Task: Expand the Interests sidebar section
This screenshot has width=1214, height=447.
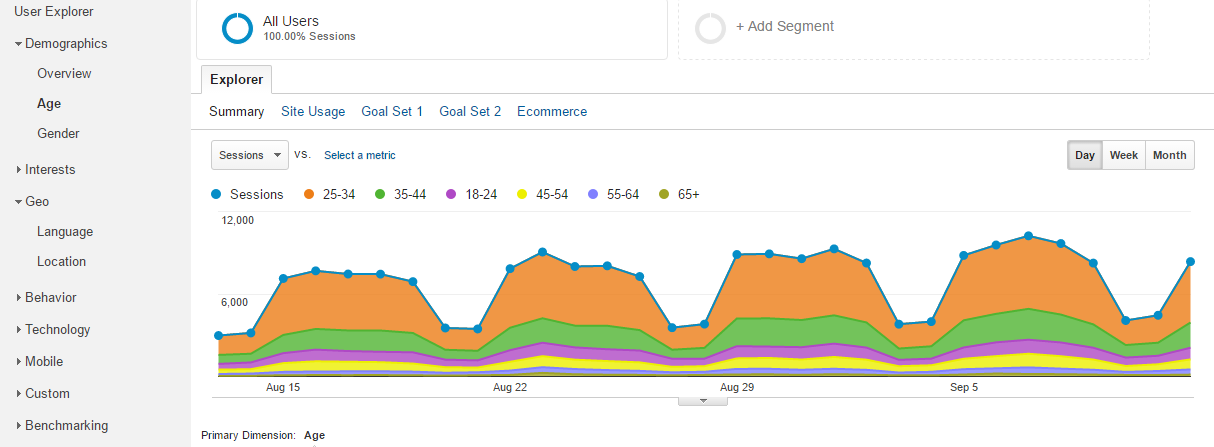Action: [50, 169]
